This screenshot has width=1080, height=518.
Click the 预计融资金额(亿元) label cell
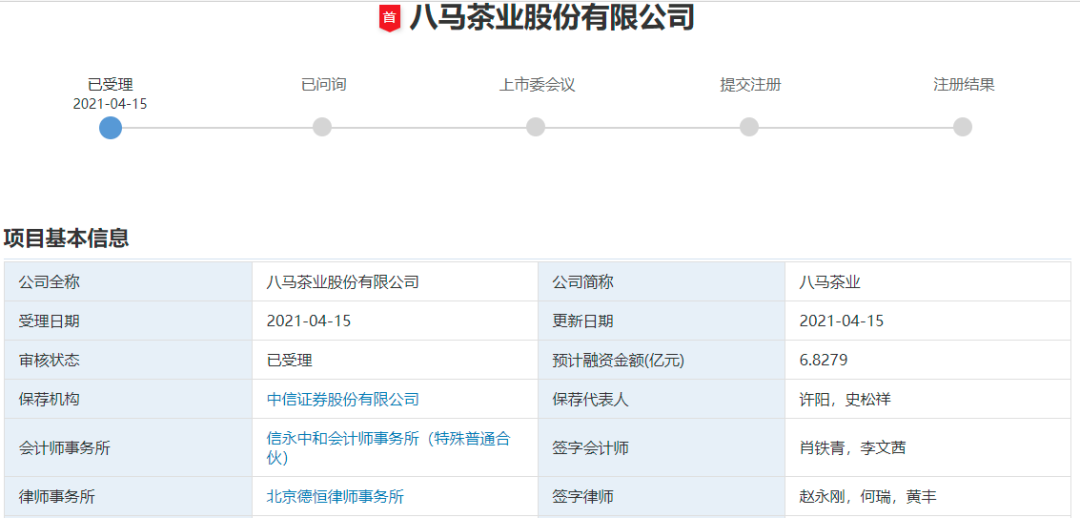[x=662, y=360]
